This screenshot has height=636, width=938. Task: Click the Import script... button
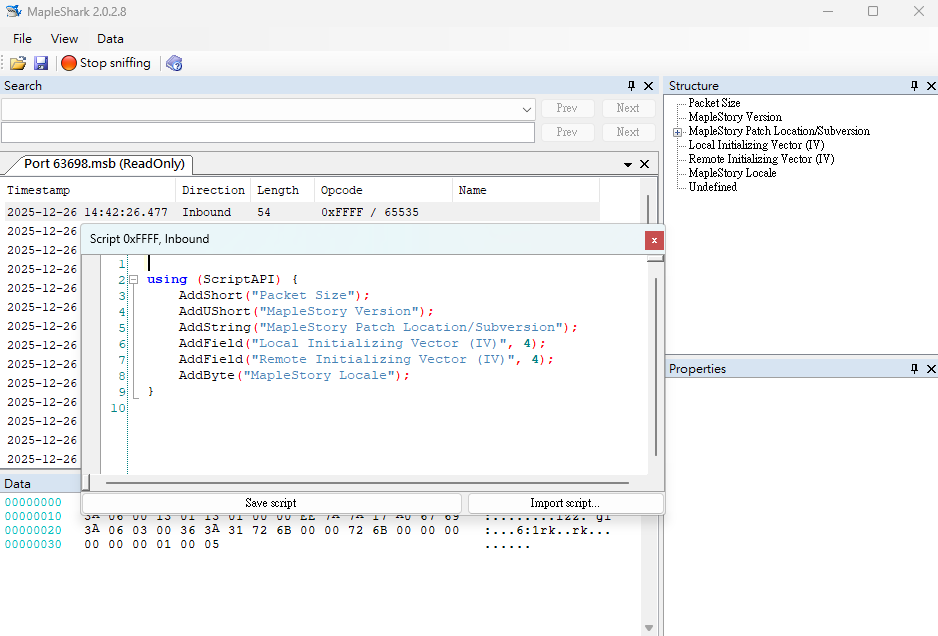coord(565,503)
